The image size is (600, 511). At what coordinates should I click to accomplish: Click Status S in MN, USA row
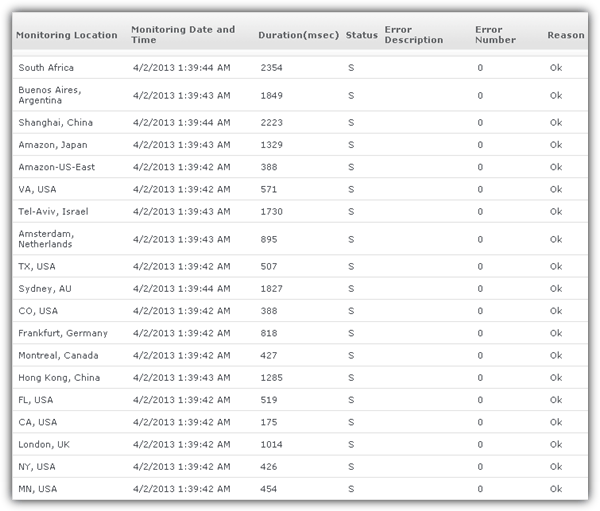click(x=351, y=488)
